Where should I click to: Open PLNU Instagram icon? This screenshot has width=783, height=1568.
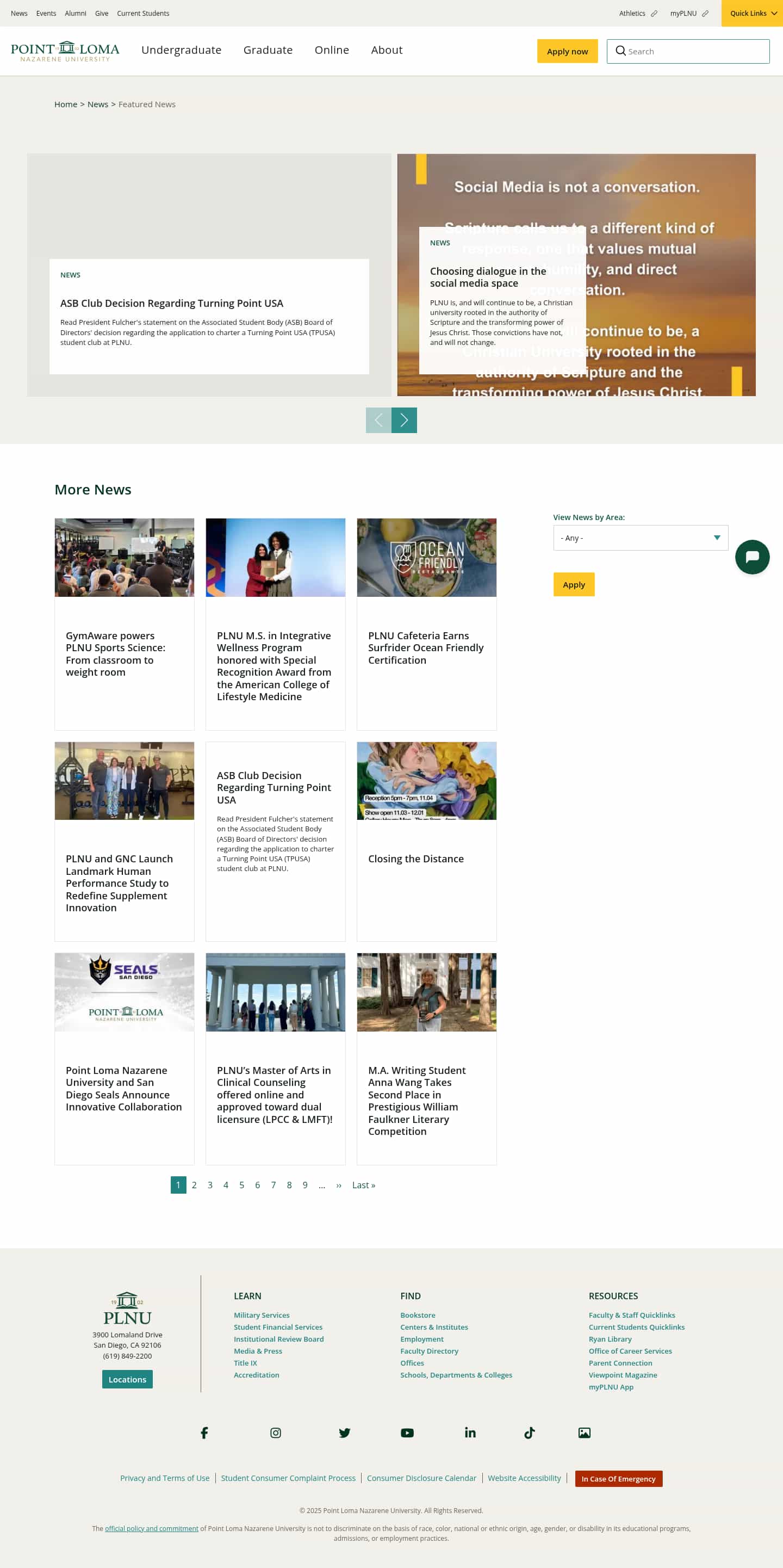point(276,1433)
